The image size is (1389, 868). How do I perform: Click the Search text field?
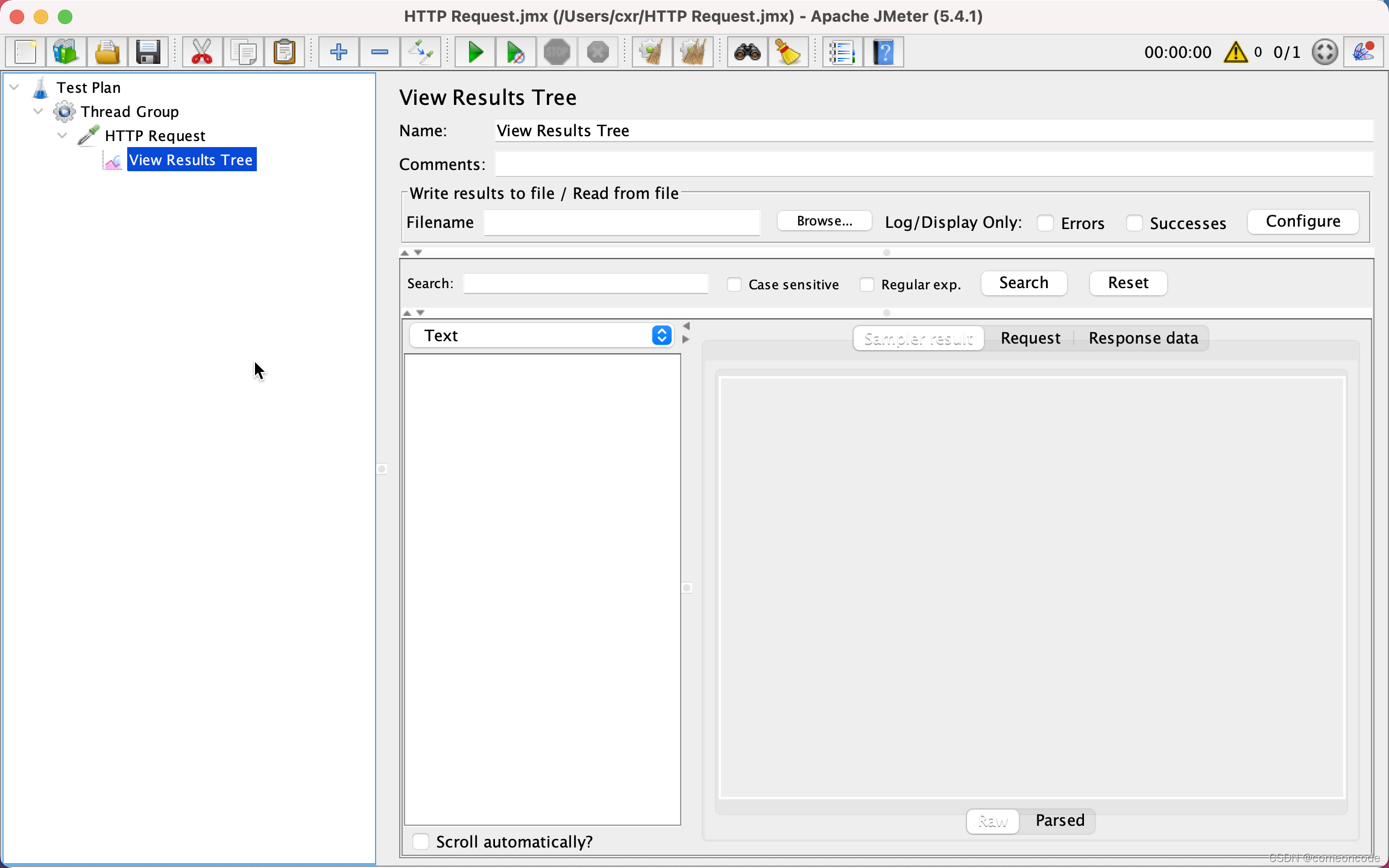click(x=585, y=283)
